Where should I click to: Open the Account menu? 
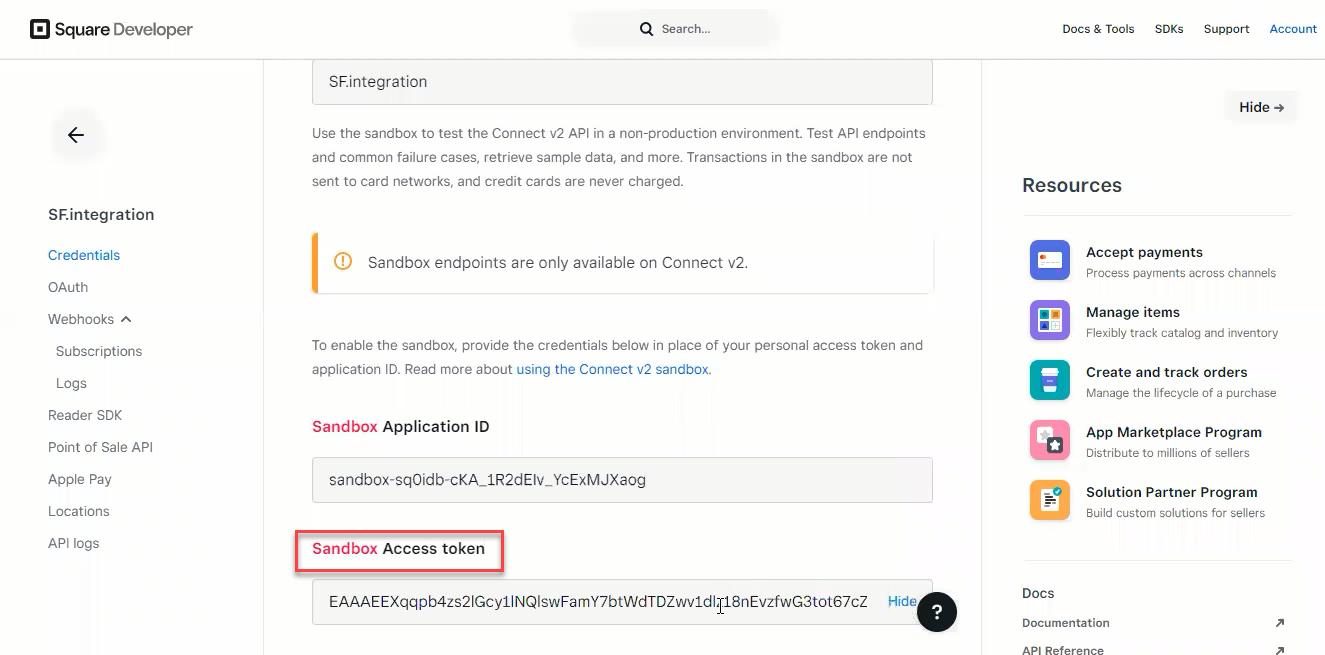[1293, 29]
